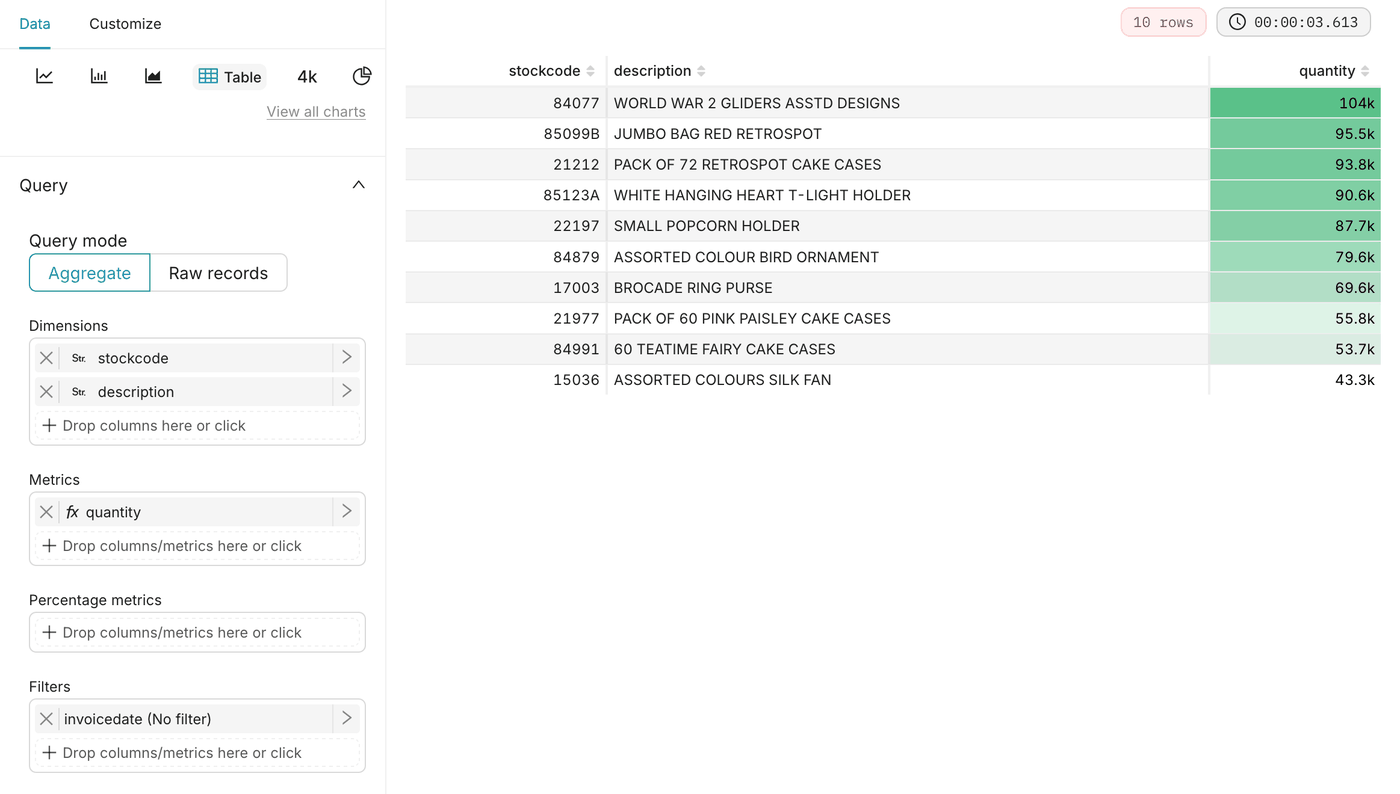Remove the description dimension
The width and height of the screenshot is (1400, 794).
point(46,392)
